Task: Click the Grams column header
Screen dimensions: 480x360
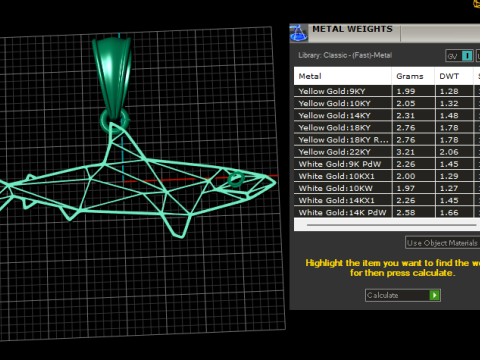Action: 413,76
